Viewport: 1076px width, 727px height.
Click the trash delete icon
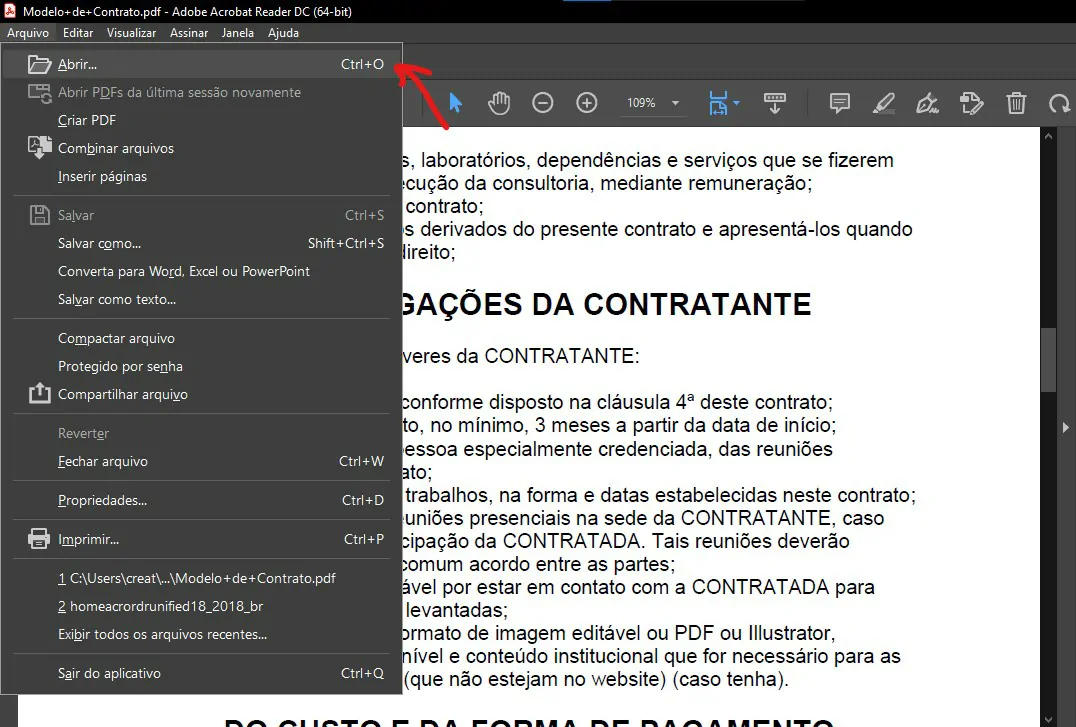[1016, 103]
